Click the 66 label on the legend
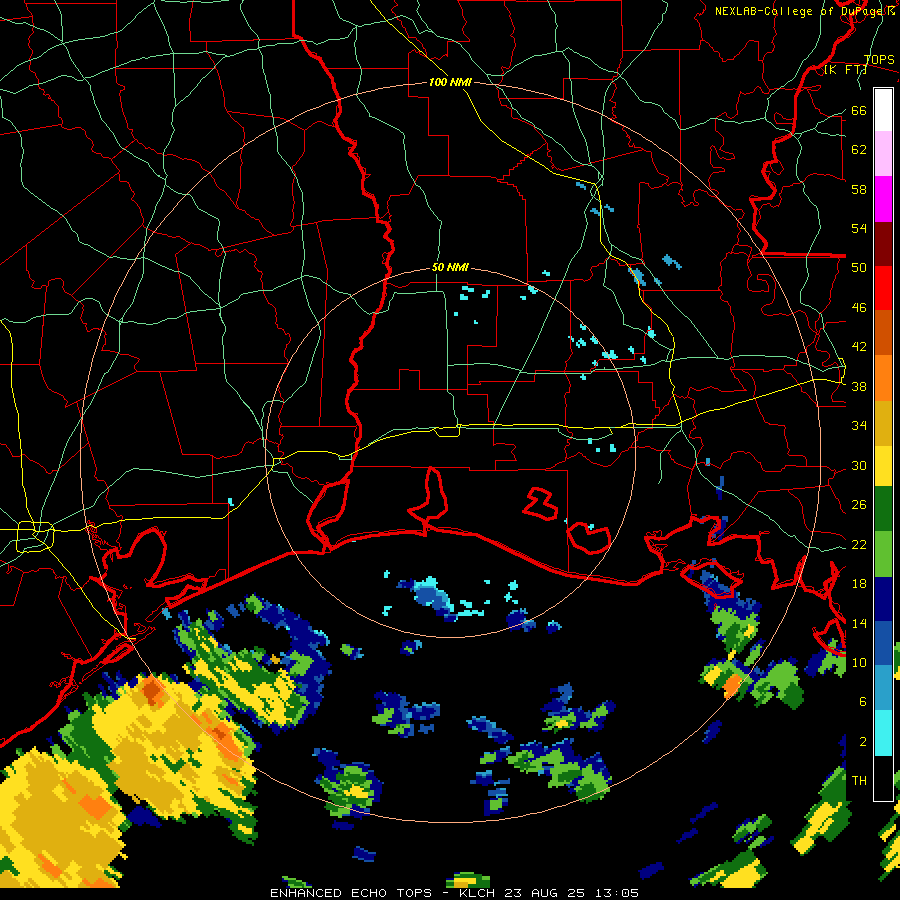The height and width of the screenshot is (900, 900). tap(859, 111)
